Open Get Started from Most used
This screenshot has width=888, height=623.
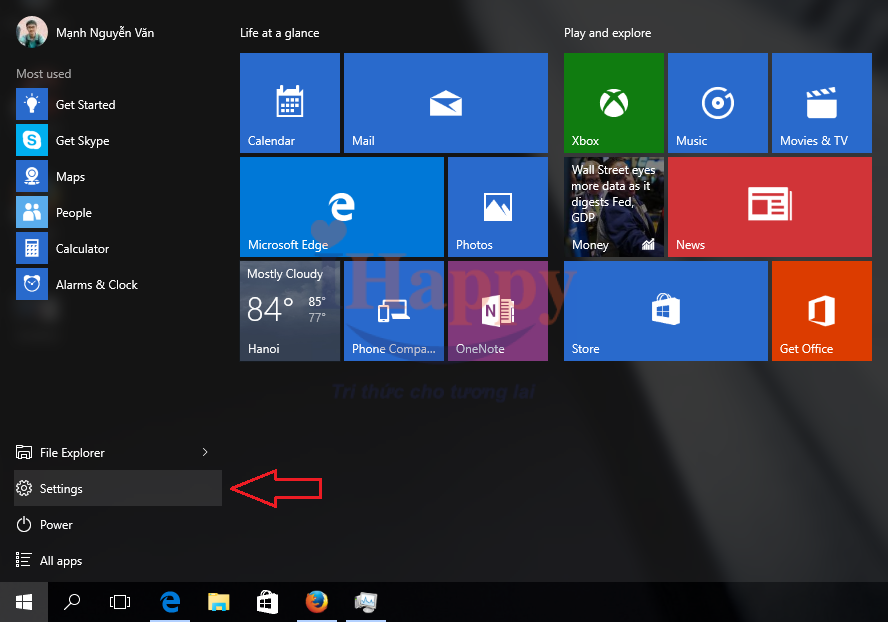click(x=118, y=104)
